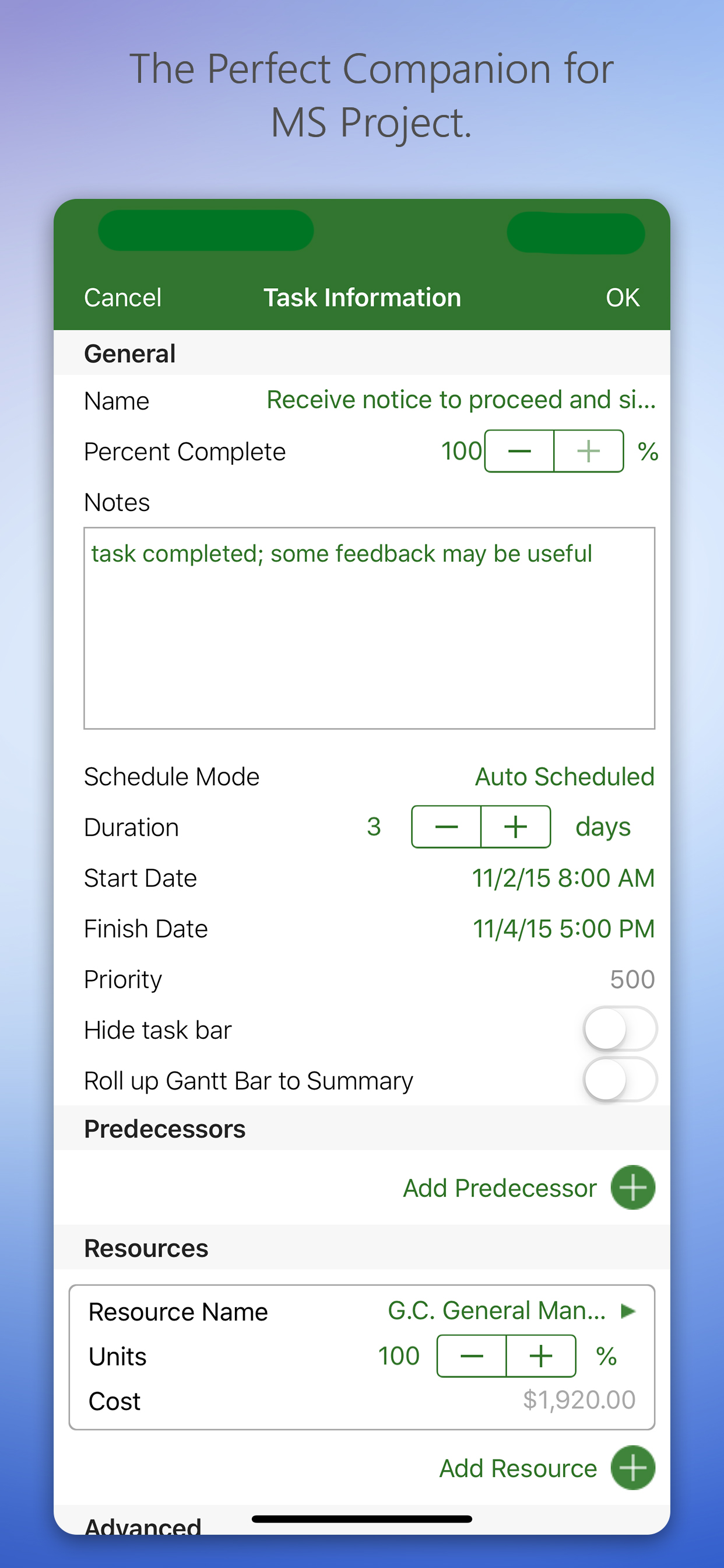
Task: Tap the green Add Predecessor plus icon
Action: tap(632, 1188)
